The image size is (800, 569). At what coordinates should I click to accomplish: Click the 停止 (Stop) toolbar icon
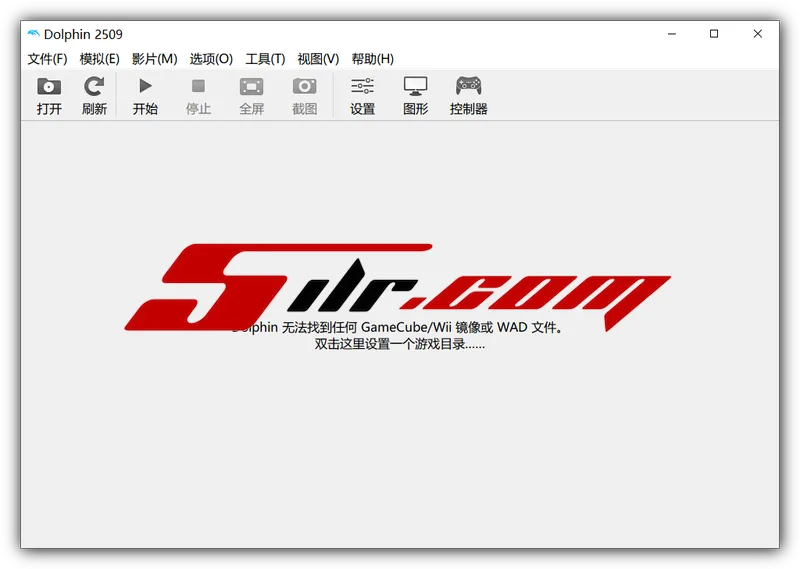(x=198, y=86)
